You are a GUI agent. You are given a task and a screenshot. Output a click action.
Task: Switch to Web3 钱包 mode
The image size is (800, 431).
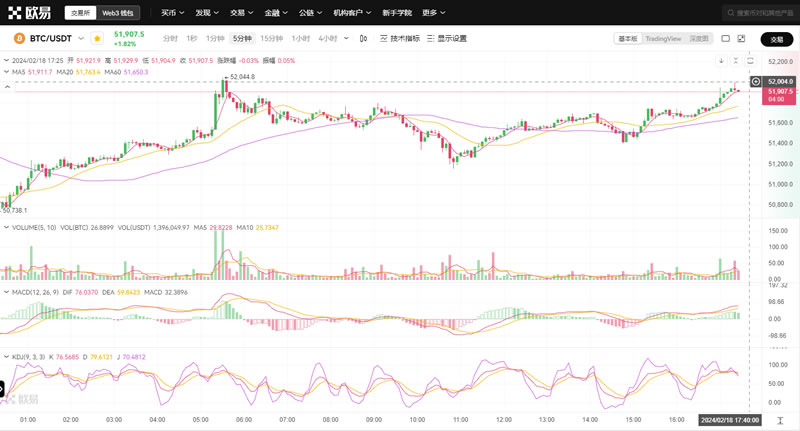tap(117, 13)
